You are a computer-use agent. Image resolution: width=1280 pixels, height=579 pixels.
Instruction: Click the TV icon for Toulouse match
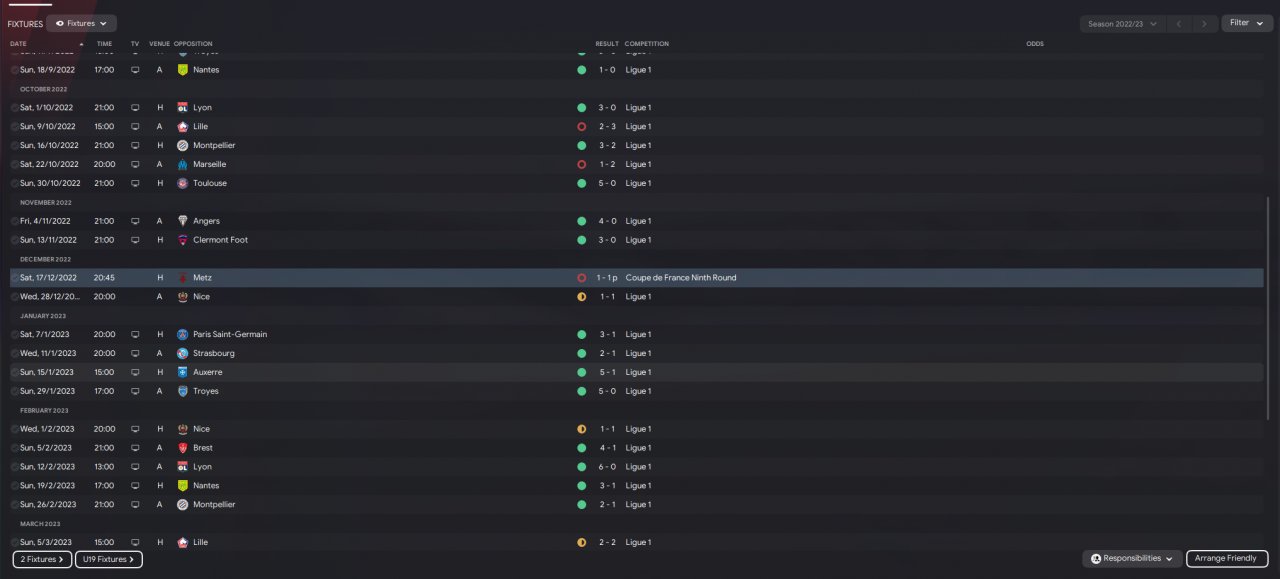(x=135, y=183)
